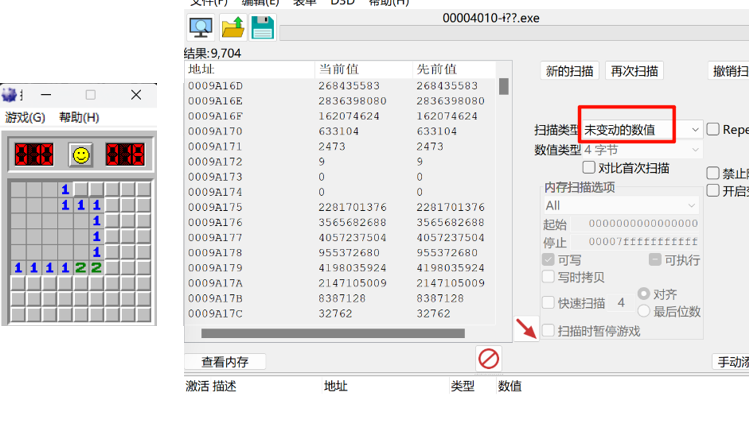Click the 起始 address input field

pos(635,224)
